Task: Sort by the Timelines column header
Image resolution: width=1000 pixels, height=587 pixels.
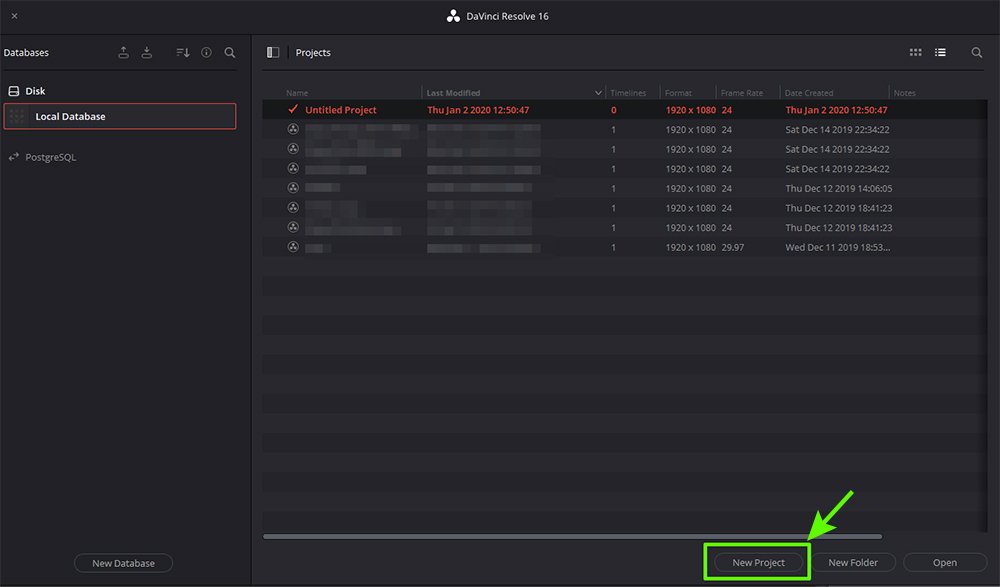Action: tap(628, 93)
